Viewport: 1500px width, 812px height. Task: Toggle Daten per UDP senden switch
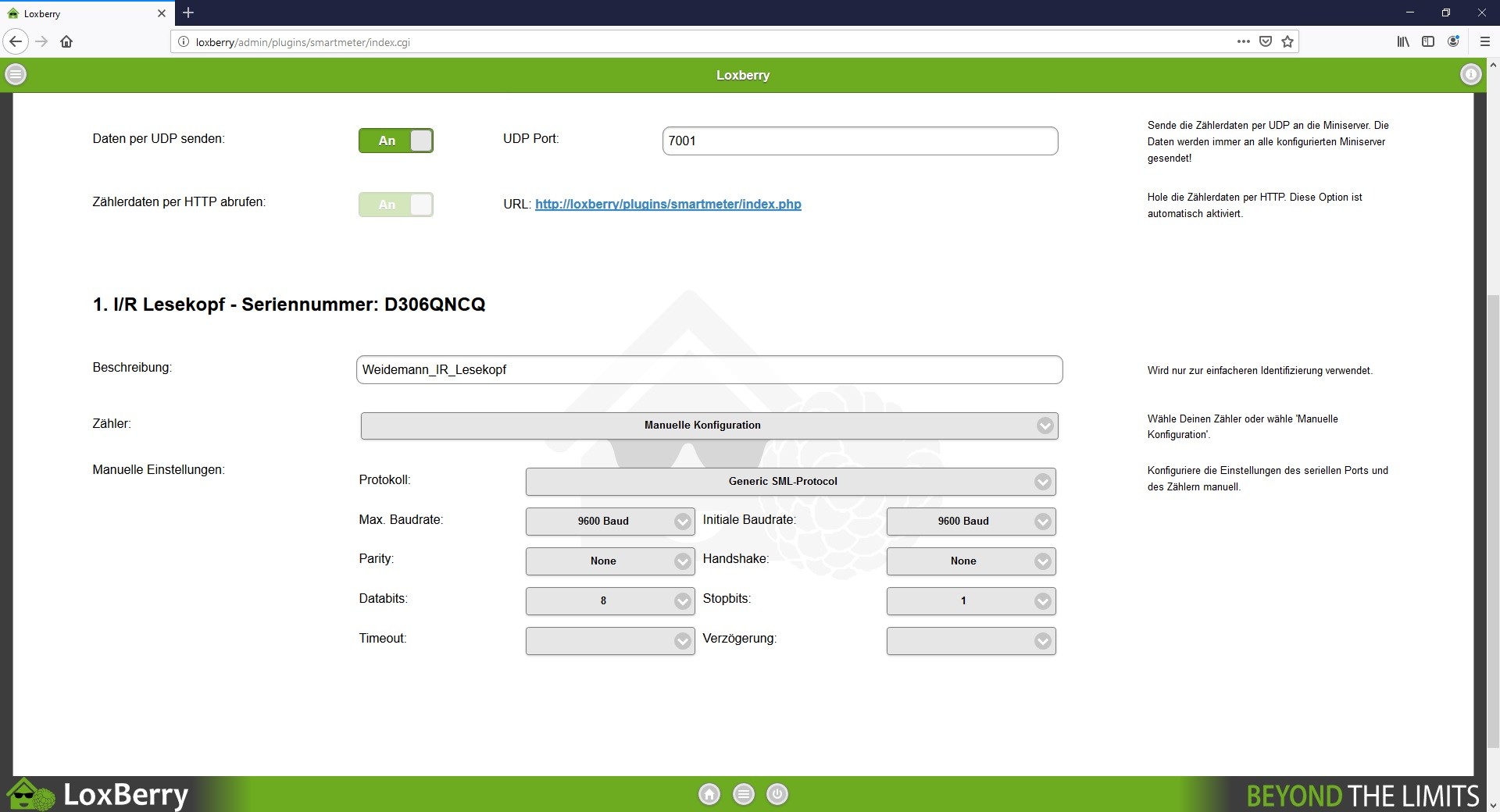tap(396, 141)
